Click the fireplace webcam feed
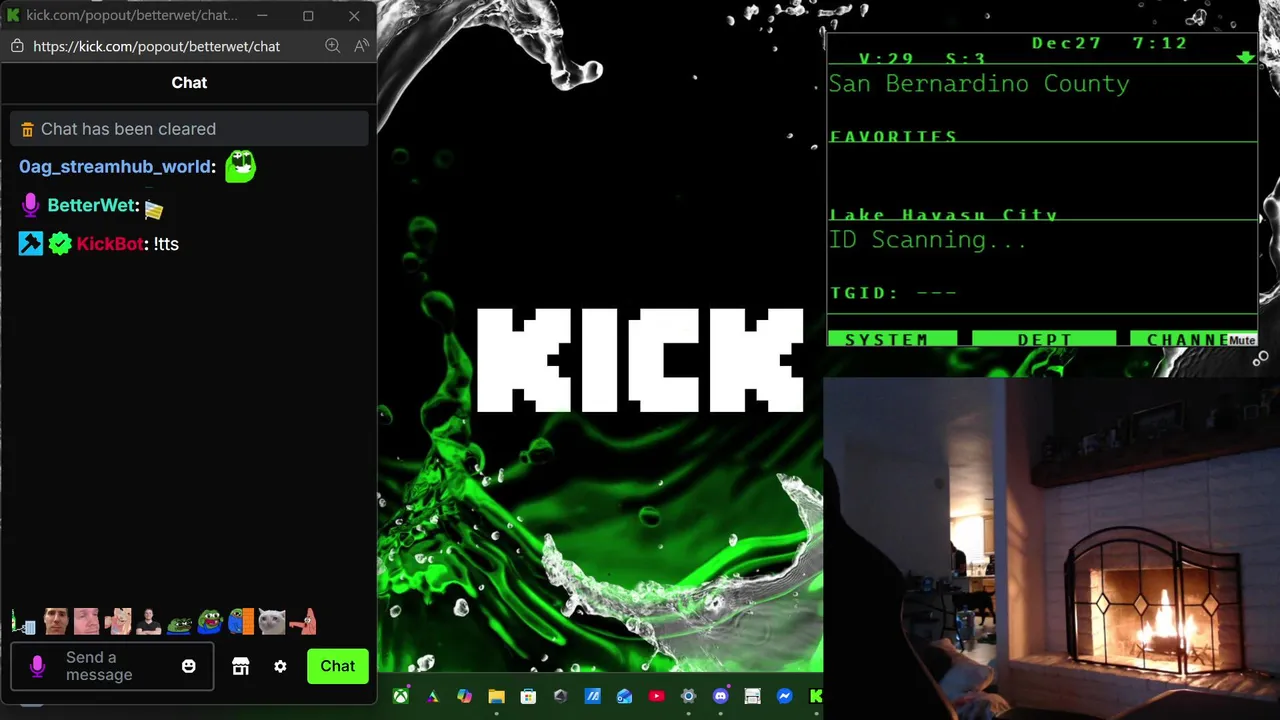This screenshot has width=1280, height=720. tap(1051, 548)
